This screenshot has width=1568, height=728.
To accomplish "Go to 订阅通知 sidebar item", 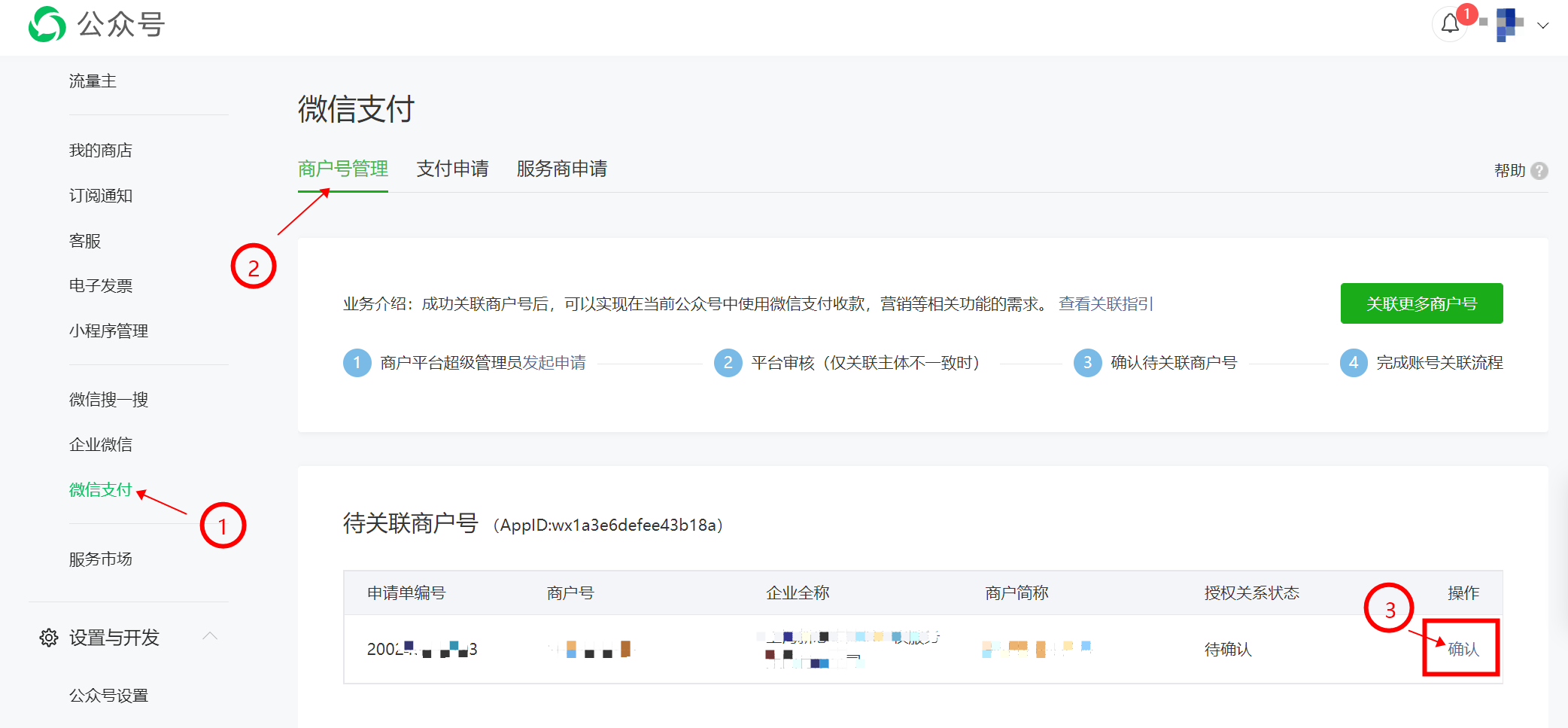I will tap(101, 196).
